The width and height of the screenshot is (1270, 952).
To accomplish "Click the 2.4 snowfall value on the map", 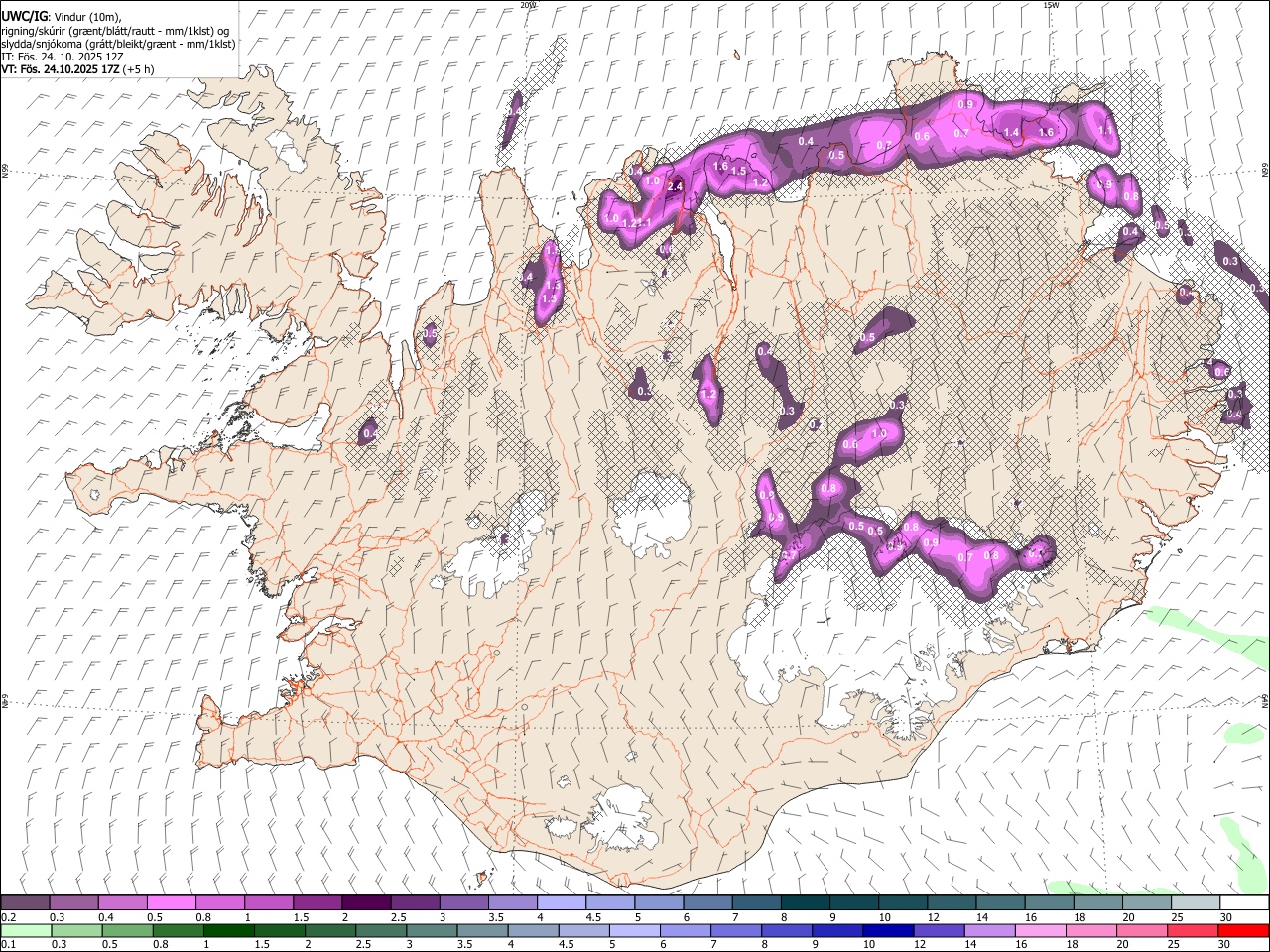I will coord(676,186).
